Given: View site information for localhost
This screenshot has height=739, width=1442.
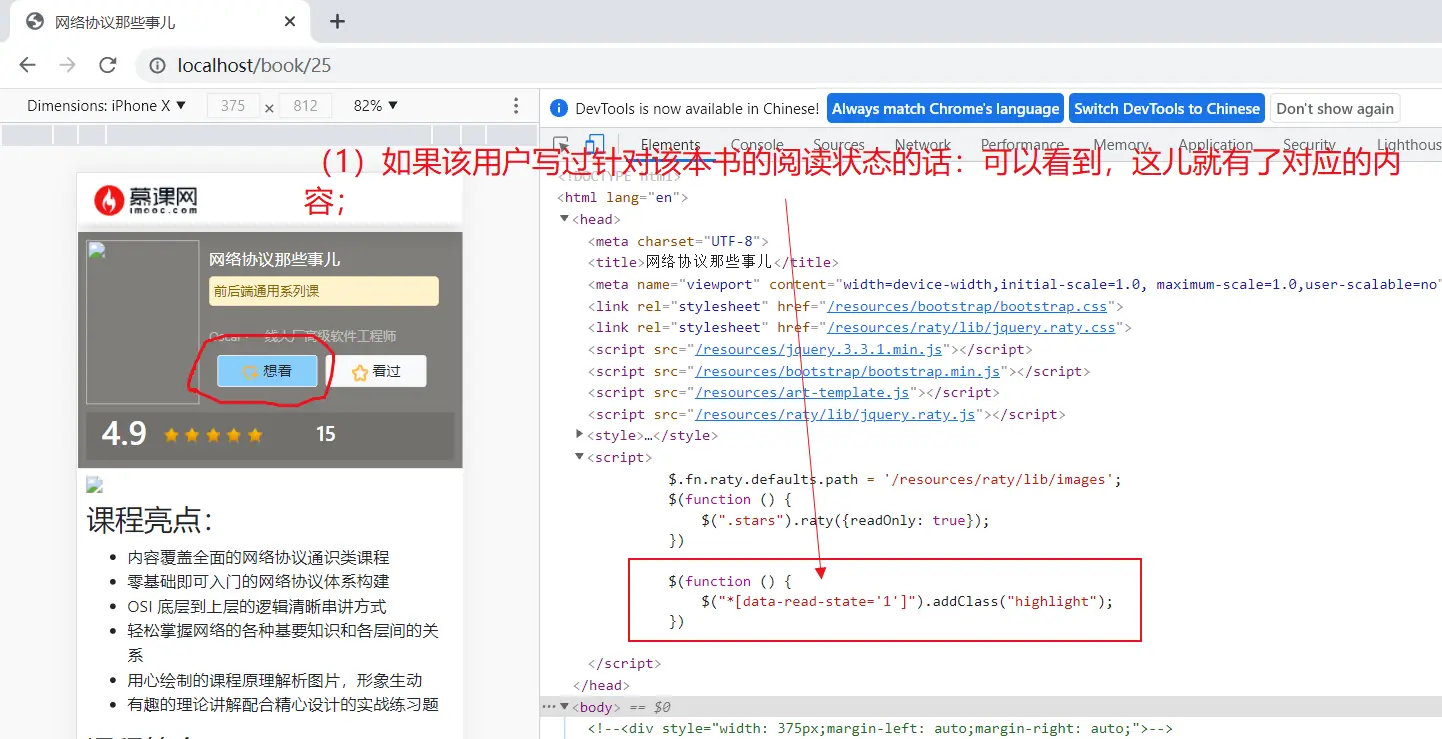Looking at the screenshot, I should tap(157, 66).
